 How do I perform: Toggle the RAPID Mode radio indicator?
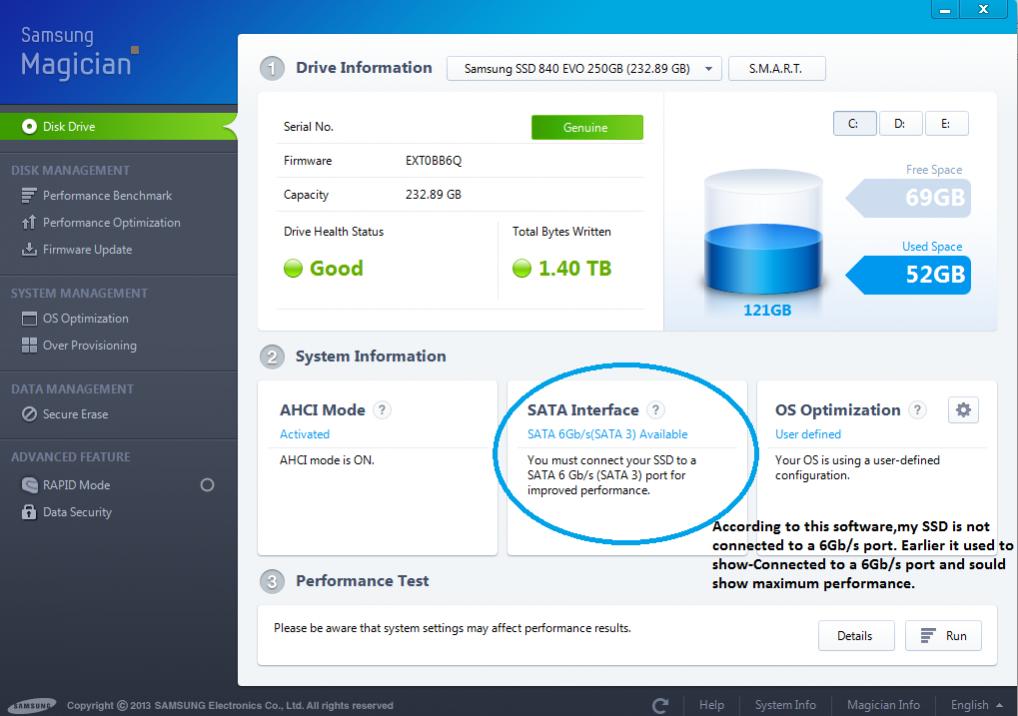(x=207, y=485)
